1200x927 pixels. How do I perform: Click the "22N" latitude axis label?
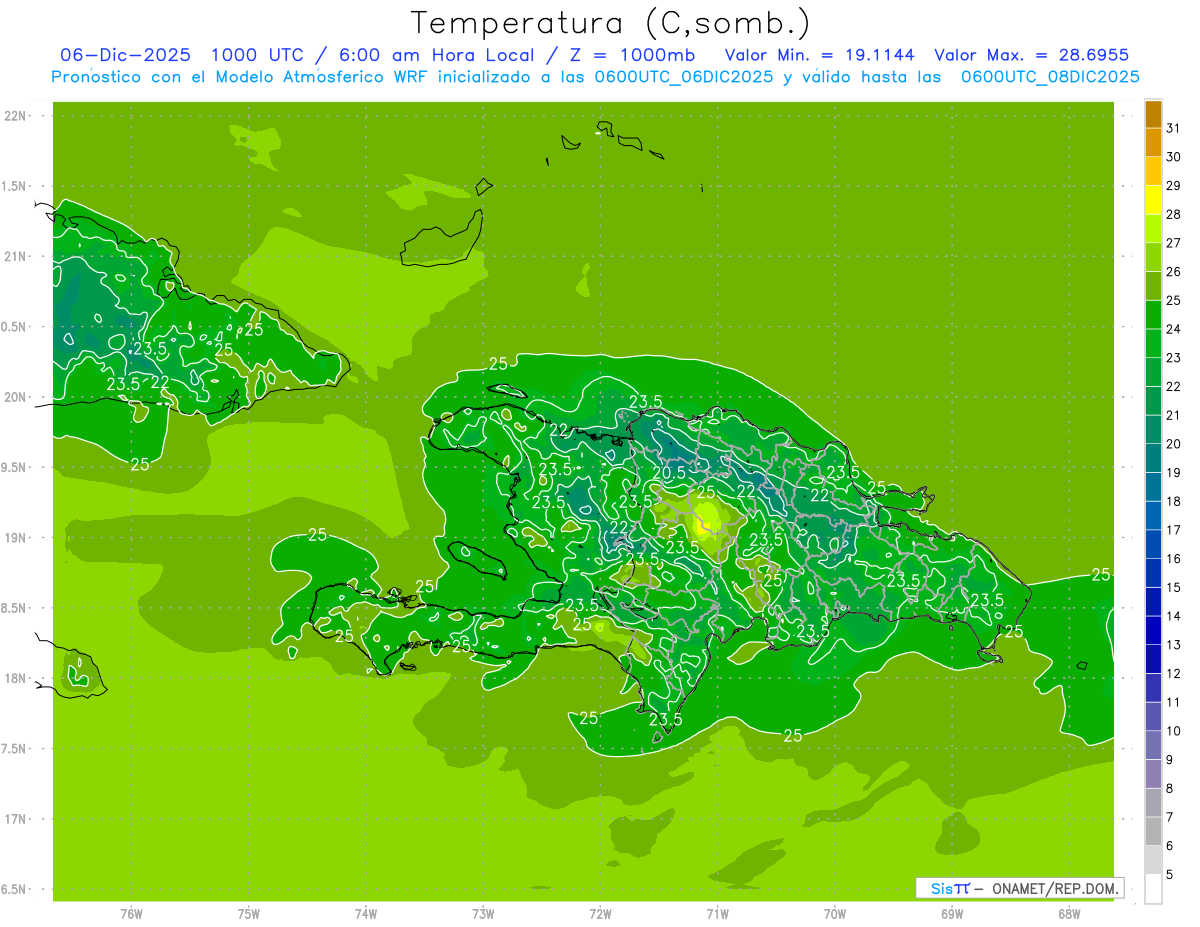pos(16,116)
